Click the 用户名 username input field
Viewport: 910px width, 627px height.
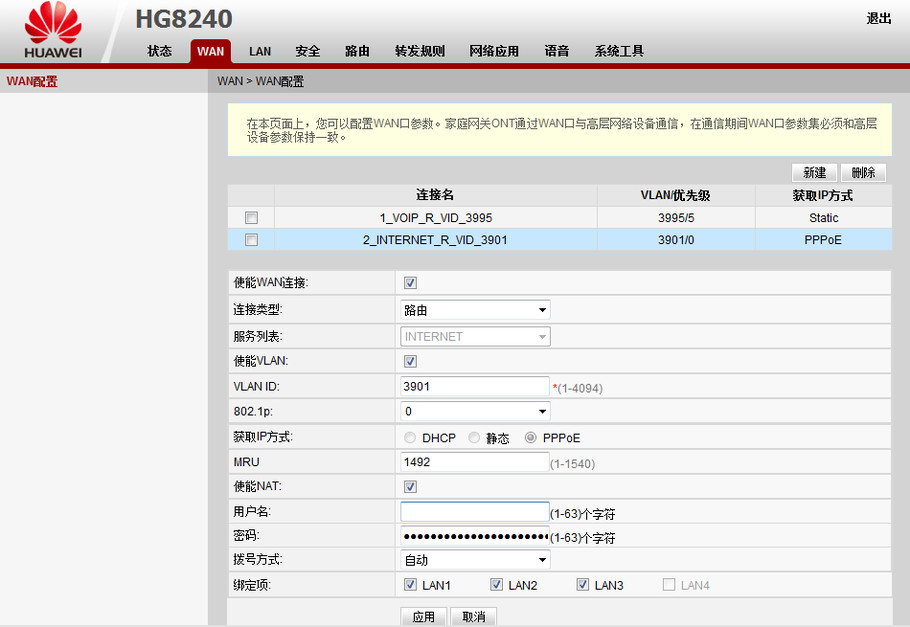click(475, 511)
